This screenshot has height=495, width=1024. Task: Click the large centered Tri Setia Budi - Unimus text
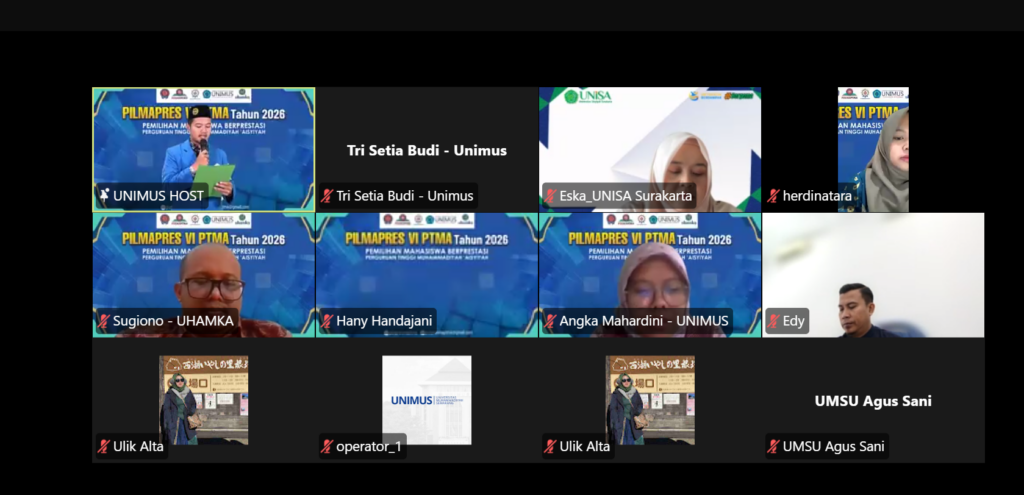tap(427, 151)
